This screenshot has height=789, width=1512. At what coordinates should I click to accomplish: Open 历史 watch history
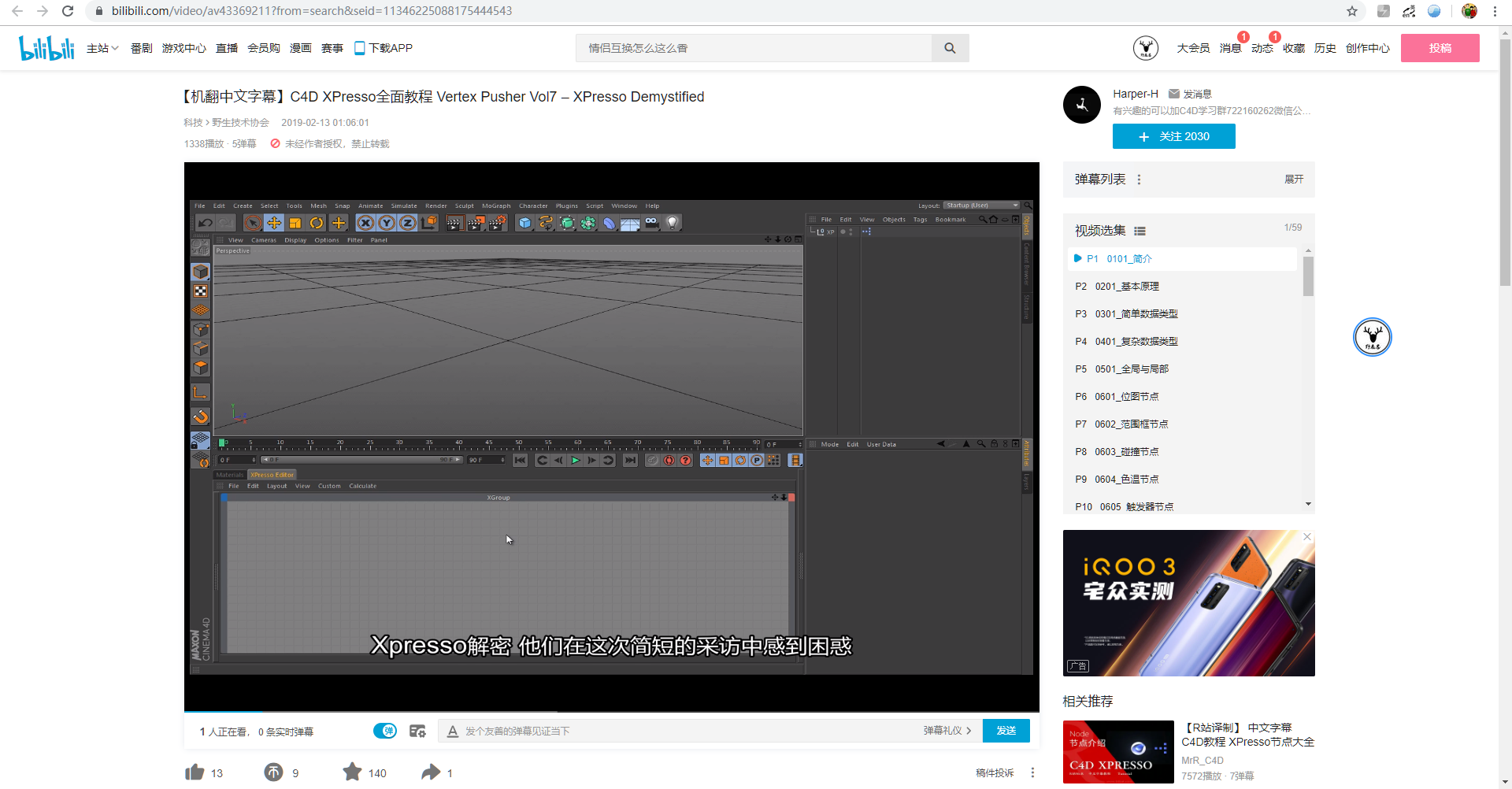click(x=1325, y=48)
